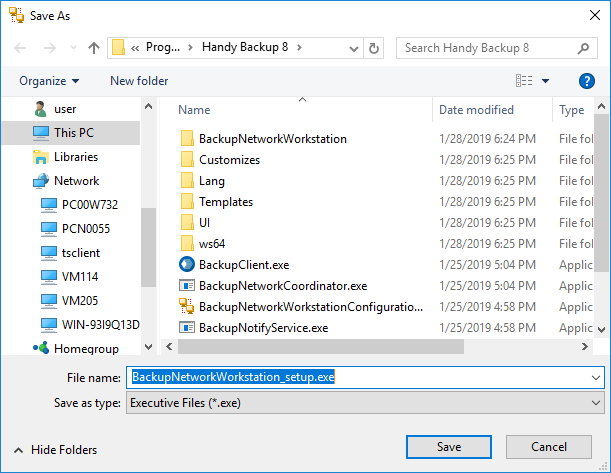
Task: Go up one folder level
Action: point(94,48)
